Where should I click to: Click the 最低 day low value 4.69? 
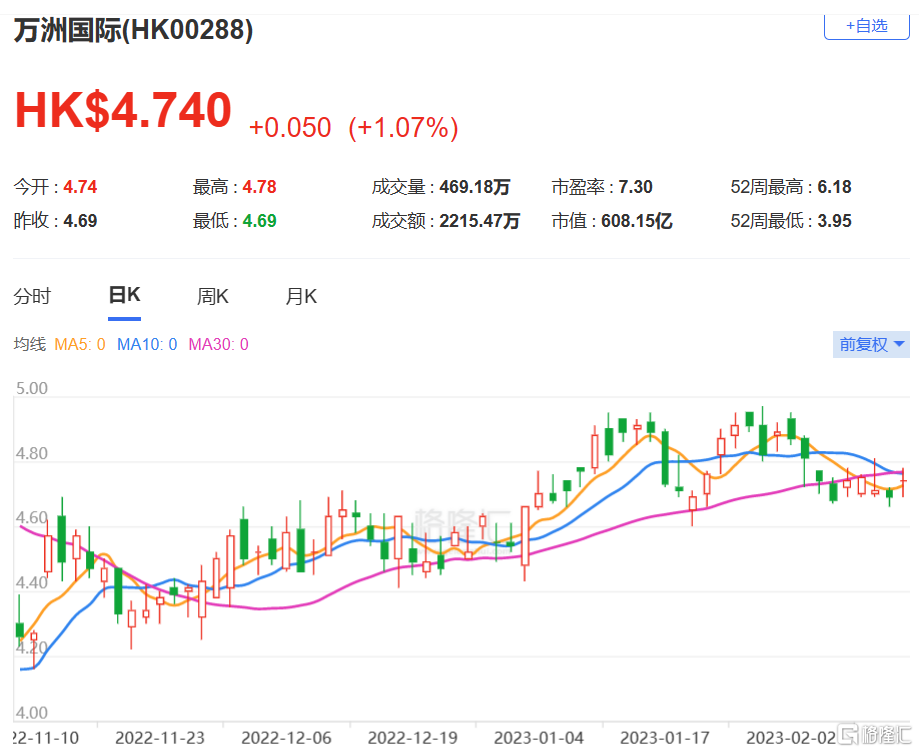pyautogui.click(x=260, y=221)
